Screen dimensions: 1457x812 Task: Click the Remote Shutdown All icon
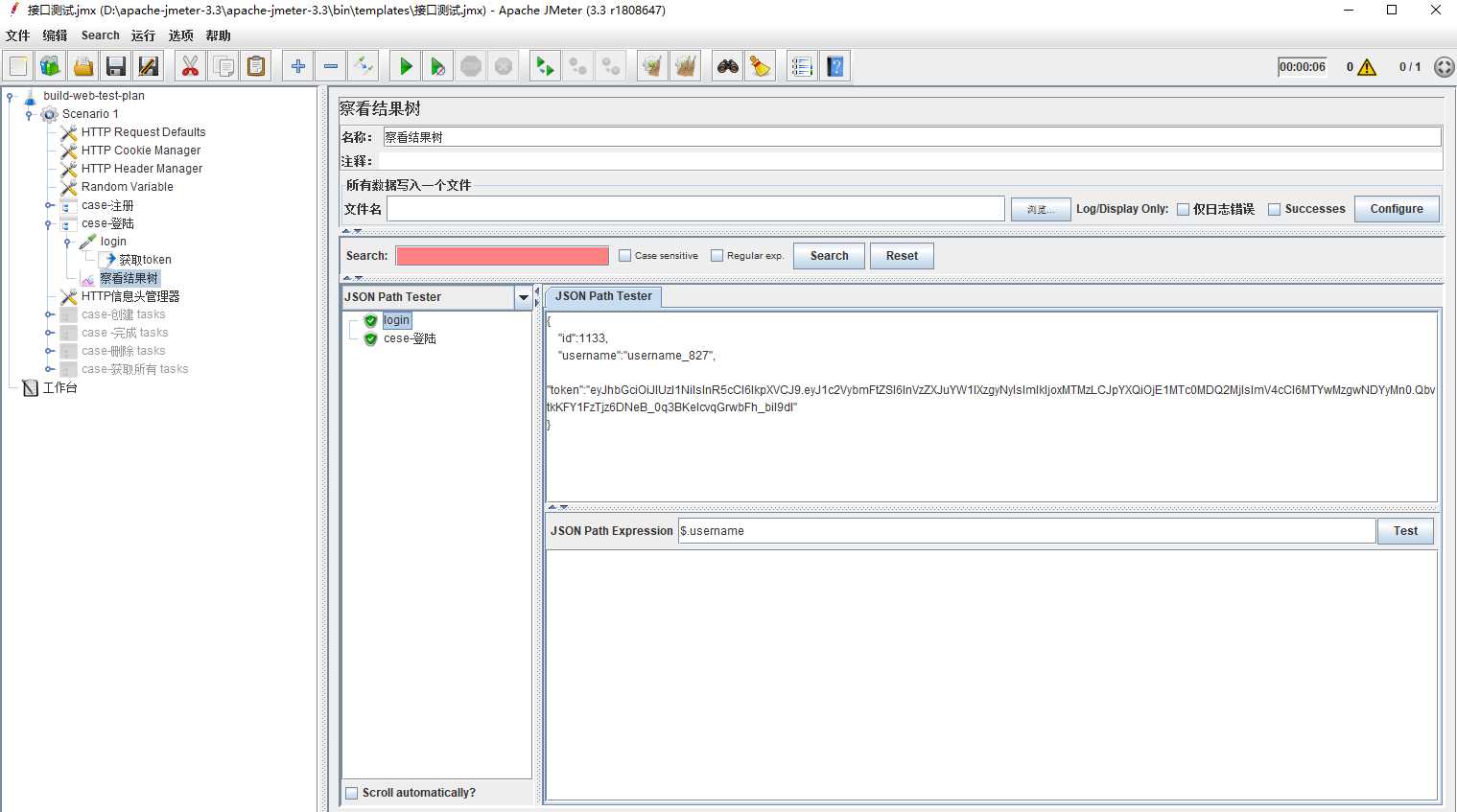click(611, 66)
